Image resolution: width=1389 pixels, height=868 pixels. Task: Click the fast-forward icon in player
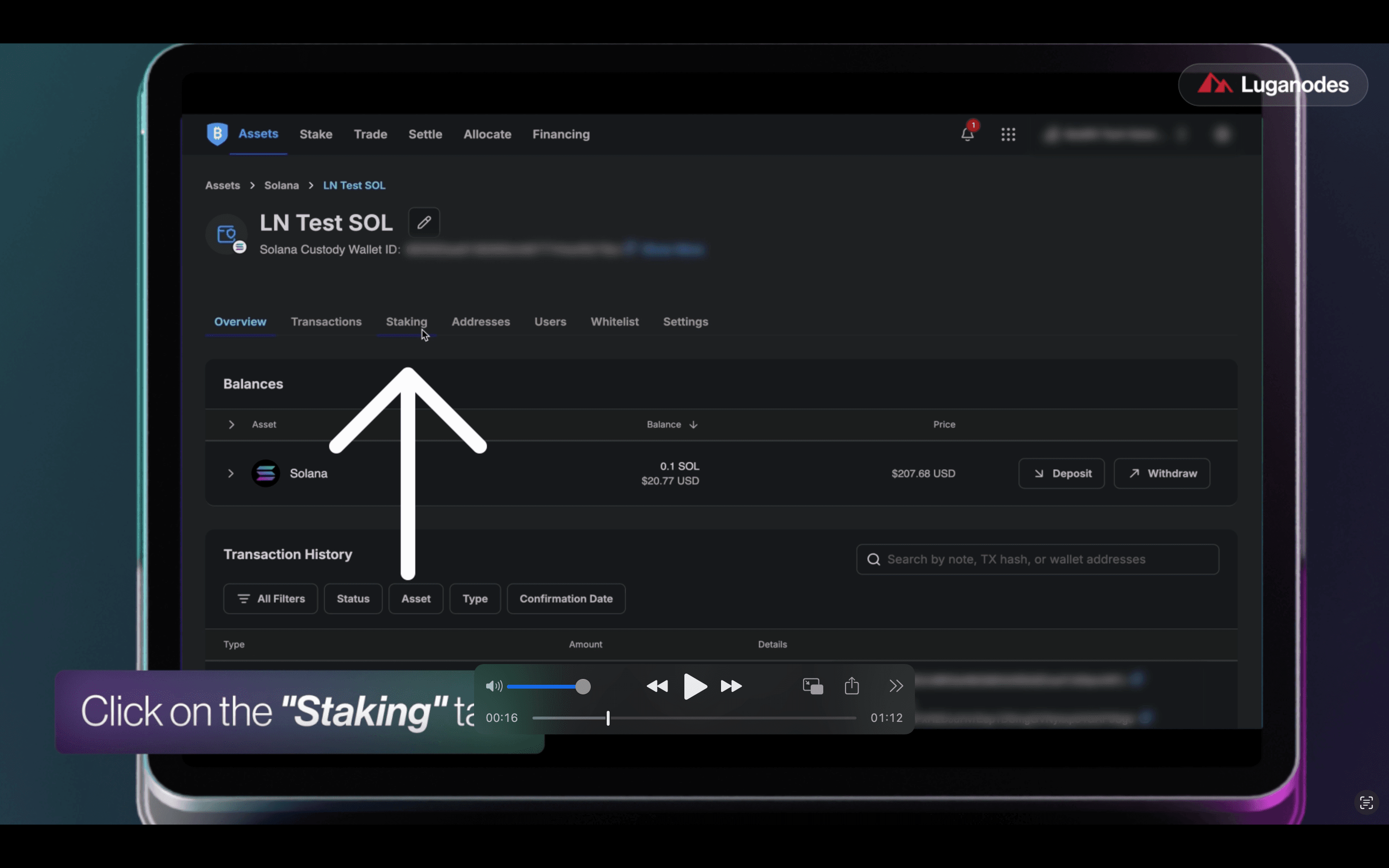coord(731,686)
